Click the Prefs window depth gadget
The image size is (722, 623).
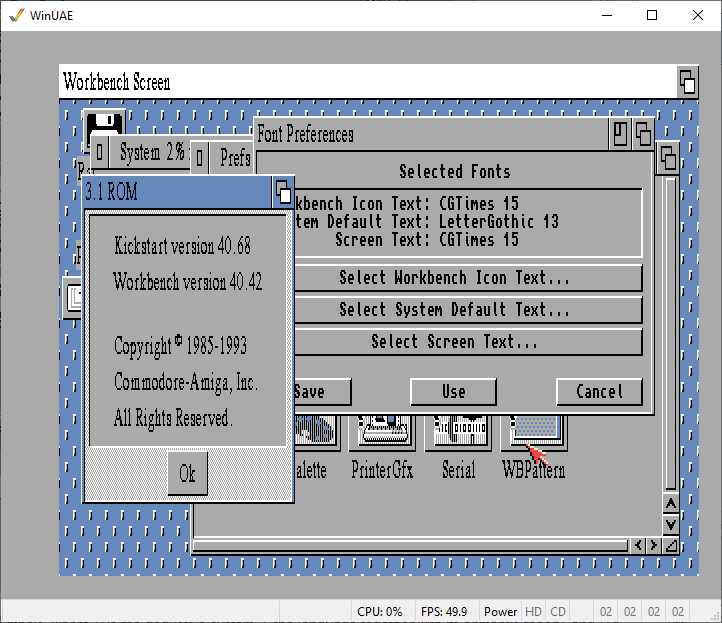coord(667,158)
